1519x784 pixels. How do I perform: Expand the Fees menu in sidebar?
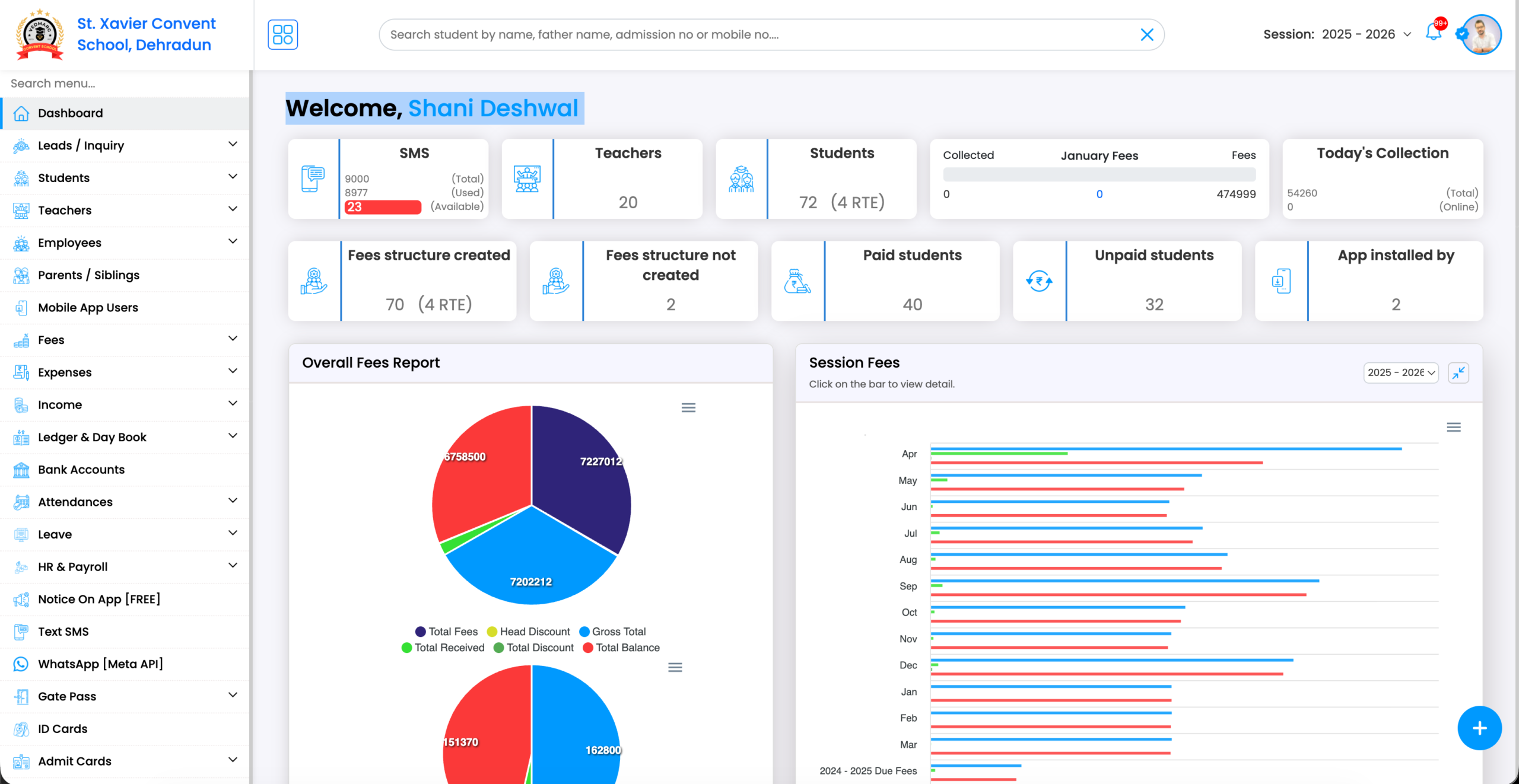231,338
